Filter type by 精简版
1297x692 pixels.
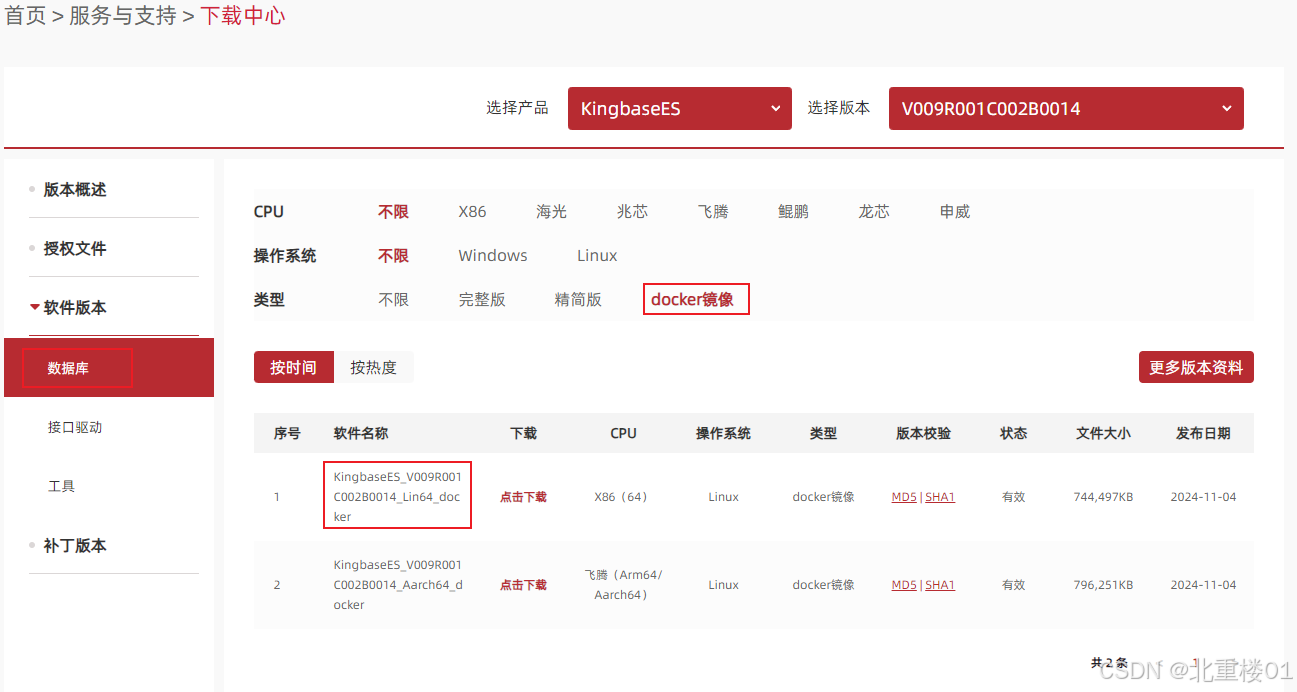578,299
